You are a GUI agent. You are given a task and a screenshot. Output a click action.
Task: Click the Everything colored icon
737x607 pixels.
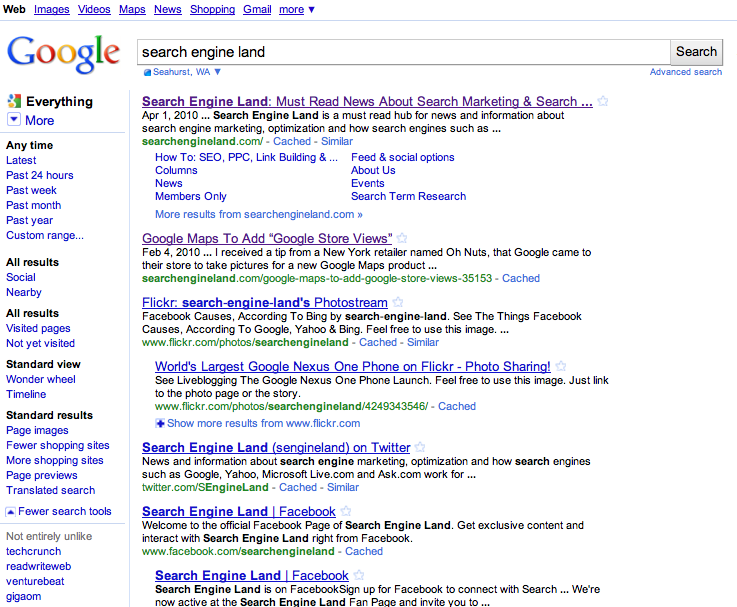point(14,101)
